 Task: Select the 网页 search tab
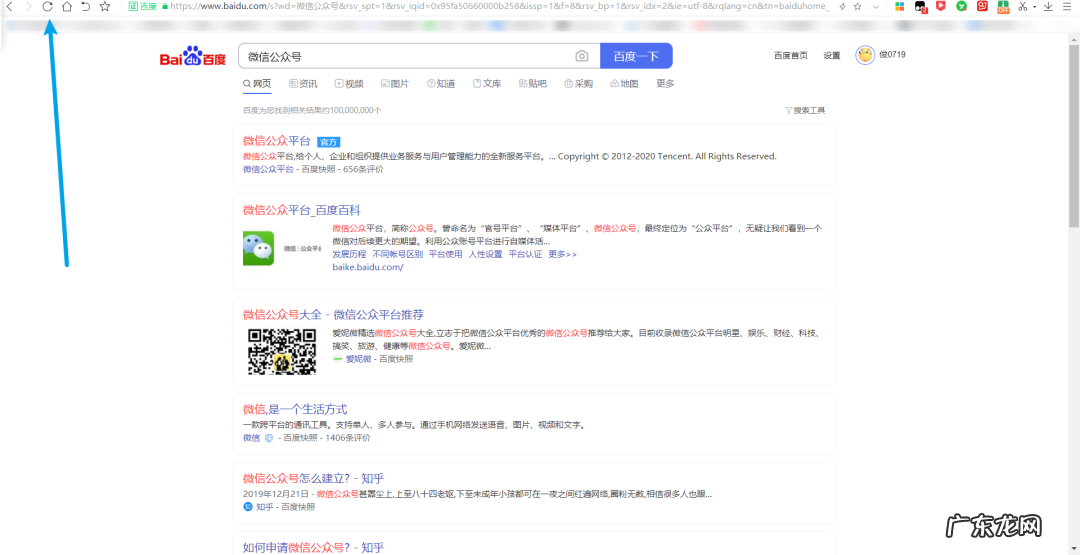(257, 83)
